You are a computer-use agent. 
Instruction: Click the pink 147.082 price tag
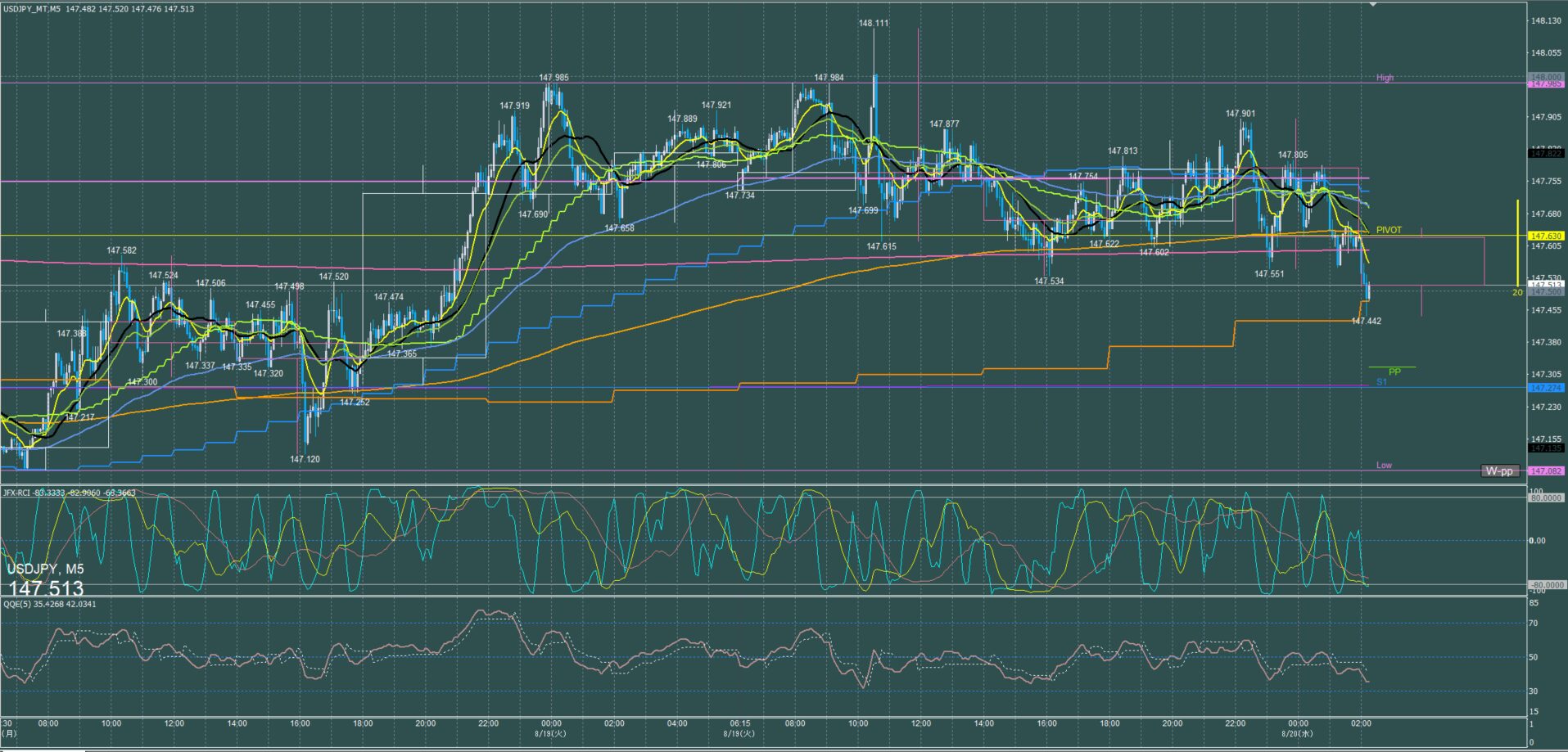click(x=1546, y=471)
